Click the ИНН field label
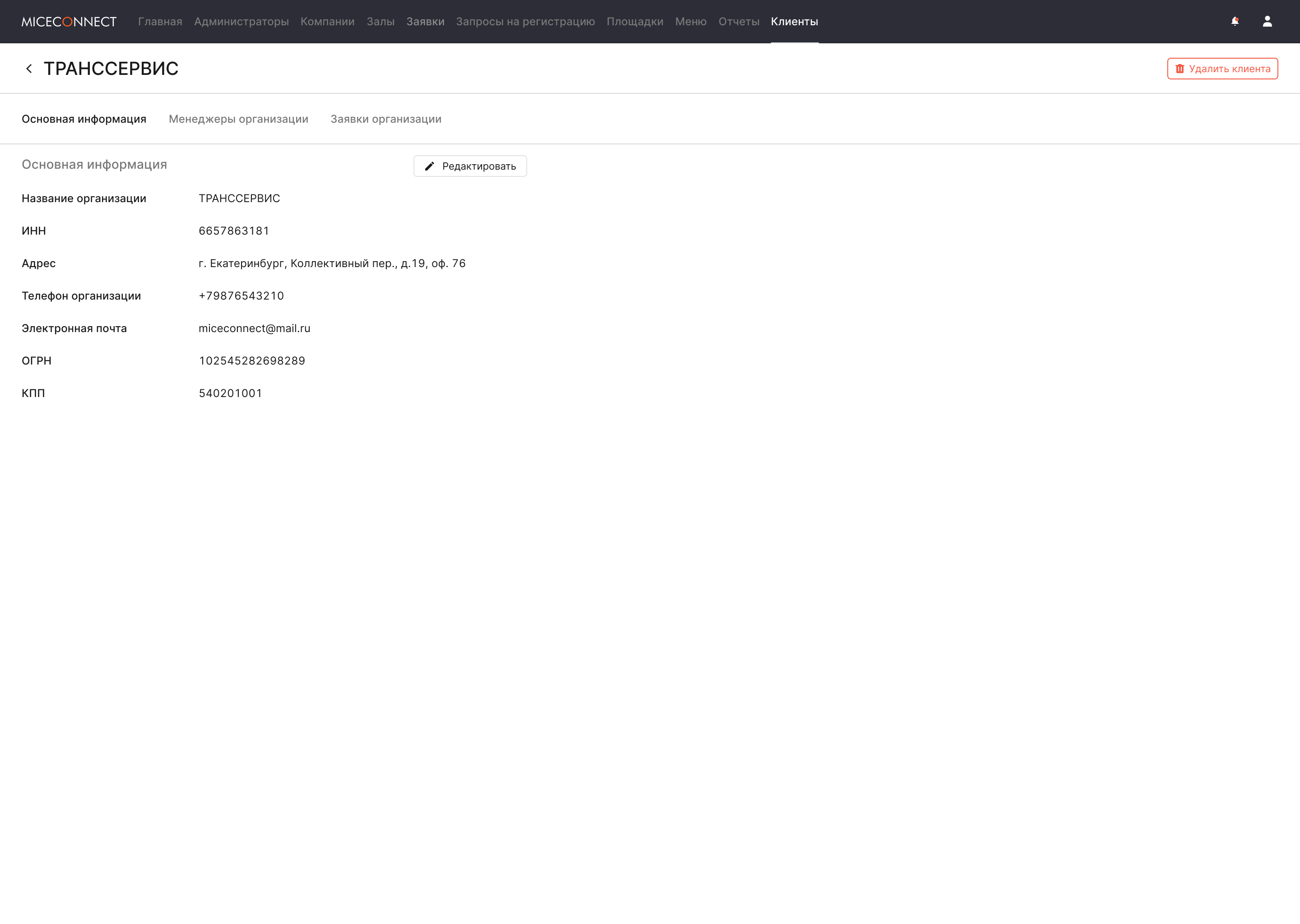Viewport: 1300px width, 924px height. 33,231
